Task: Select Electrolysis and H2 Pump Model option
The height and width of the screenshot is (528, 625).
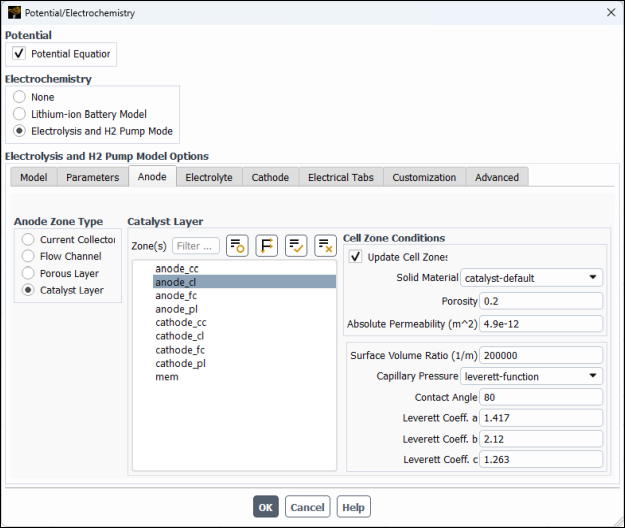Action: click(x=19, y=131)
